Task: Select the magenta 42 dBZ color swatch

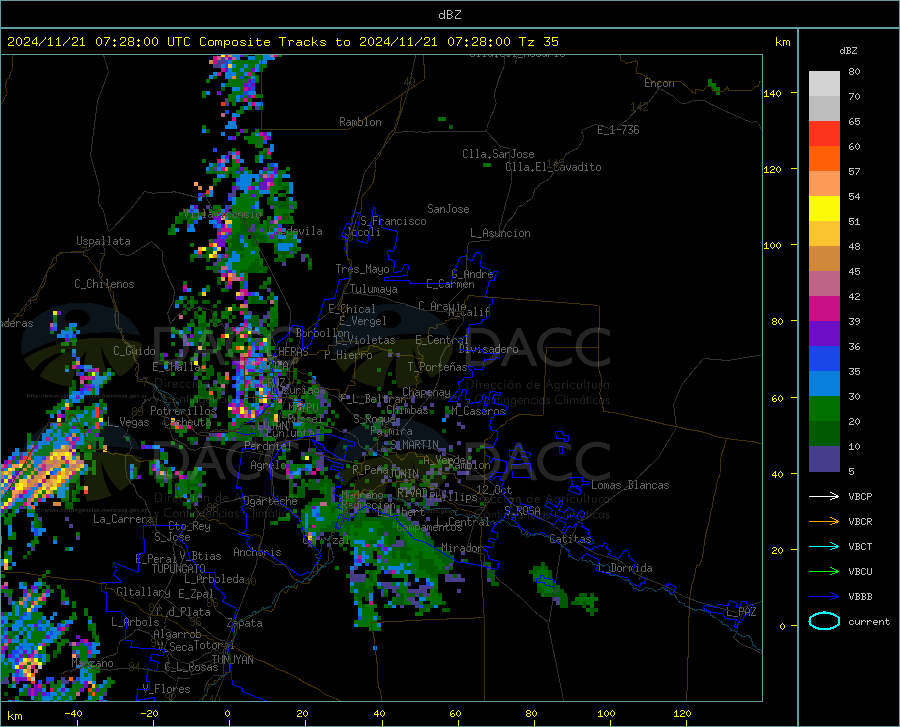Action: tap(824, 309)
